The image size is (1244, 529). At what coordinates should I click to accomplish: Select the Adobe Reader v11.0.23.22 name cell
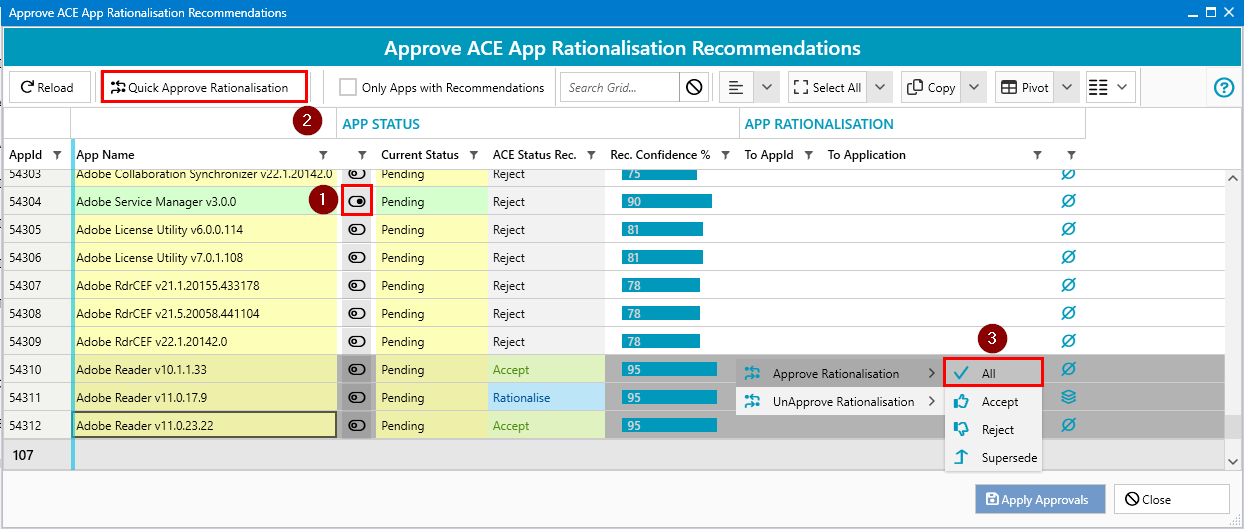coord(205,426)
